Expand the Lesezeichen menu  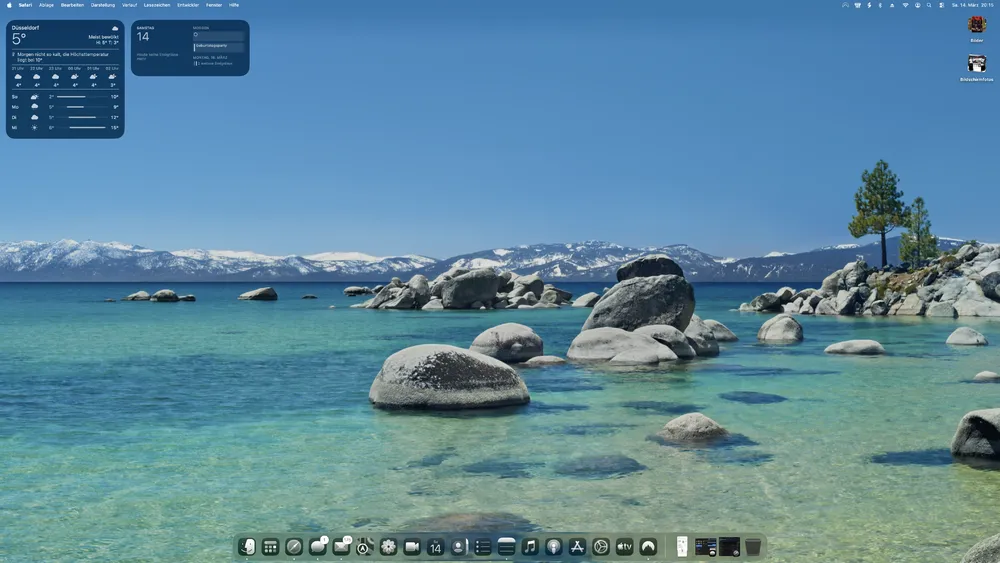point(158,5)
